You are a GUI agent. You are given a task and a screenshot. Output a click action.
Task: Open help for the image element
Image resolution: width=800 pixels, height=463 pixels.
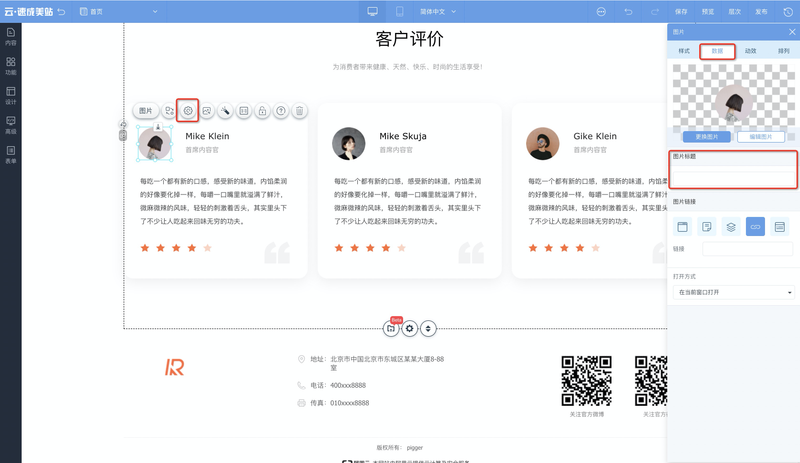(281, 111)
